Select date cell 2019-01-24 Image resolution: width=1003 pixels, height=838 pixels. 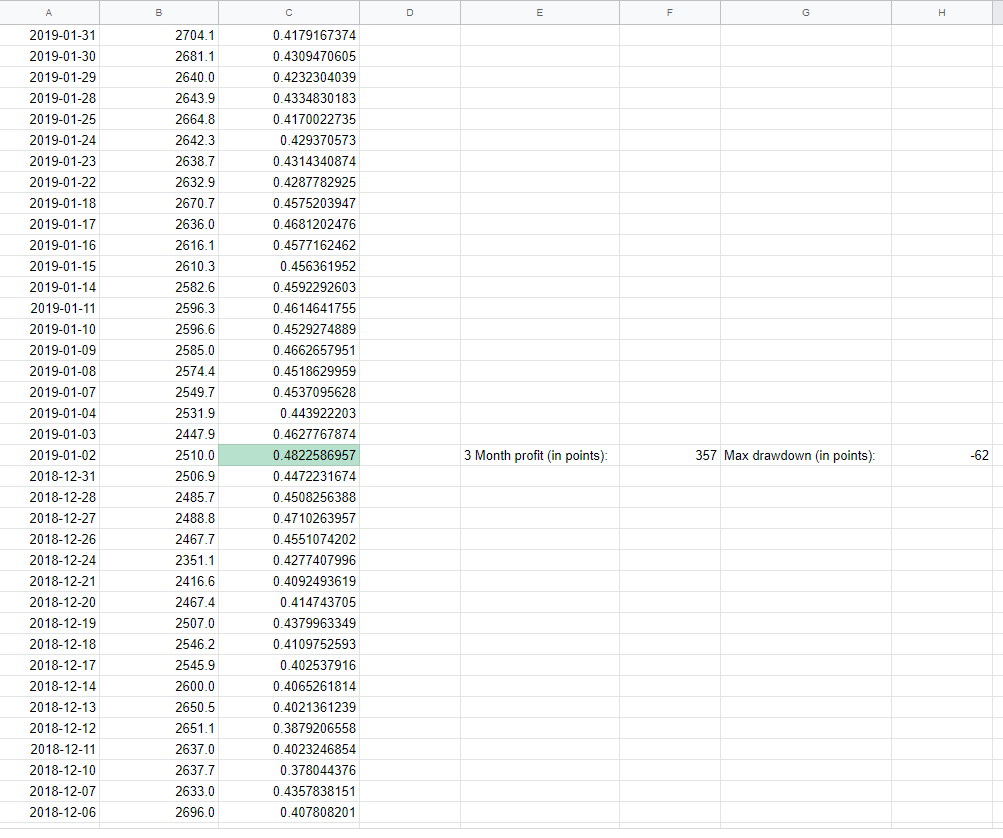click(x=49, y=140)
